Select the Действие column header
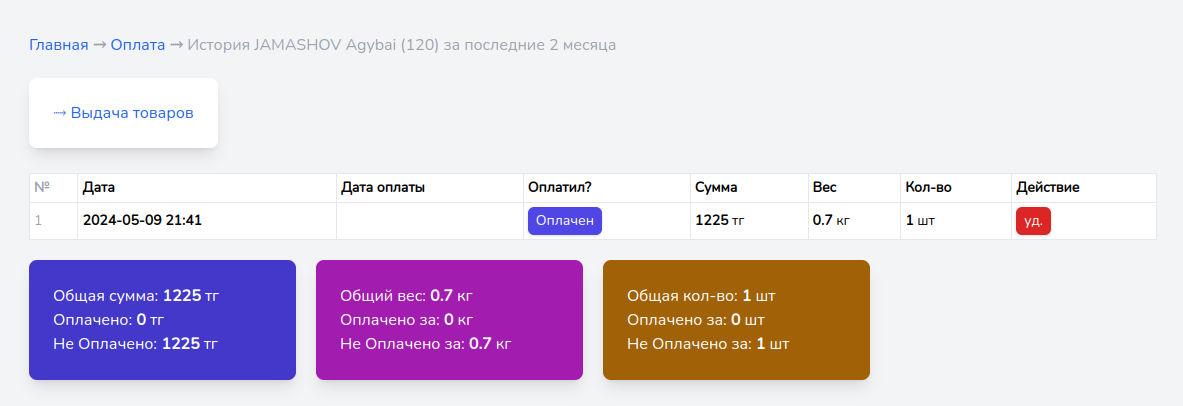Screen dimensions: 1183x406 point(1047,188)
